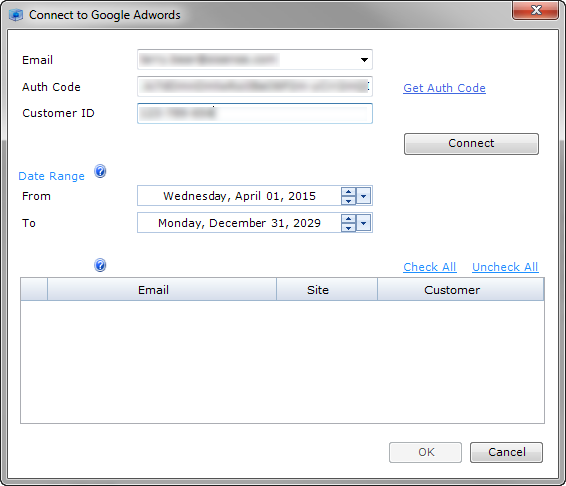Decrease the To date with down spinner

[348, 228]
